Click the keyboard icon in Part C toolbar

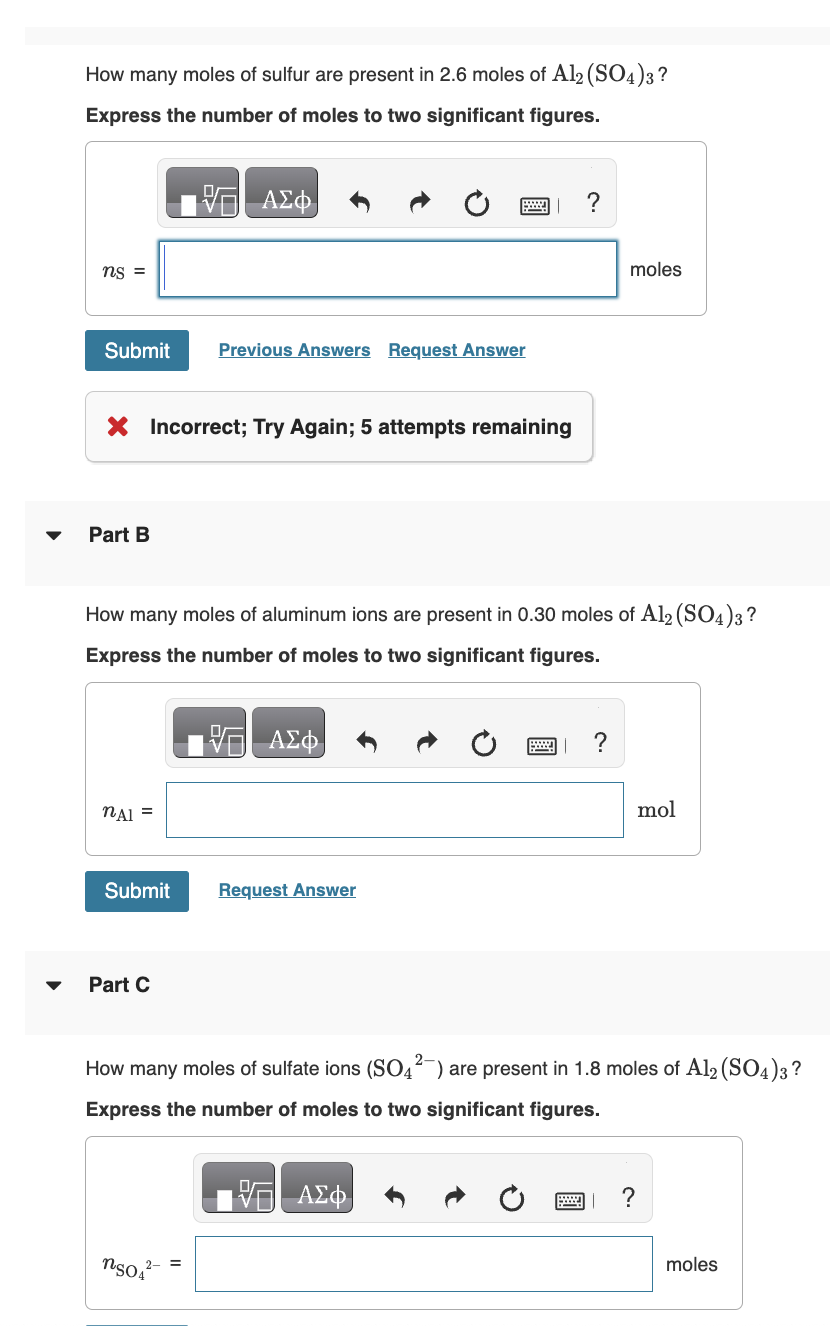pyautogui.click(x=570, y=1198)
